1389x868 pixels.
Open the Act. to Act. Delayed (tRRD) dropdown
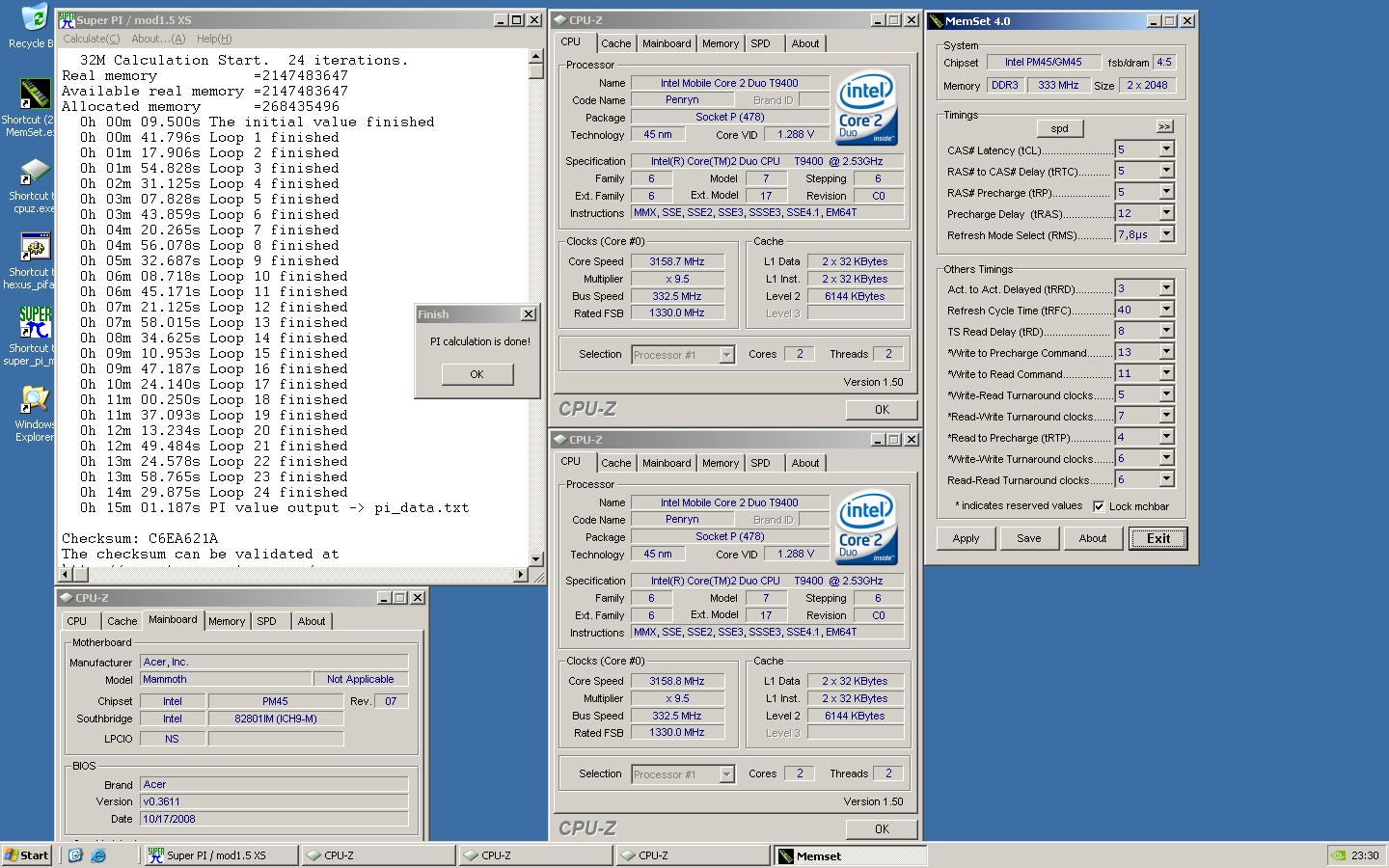1166,288
